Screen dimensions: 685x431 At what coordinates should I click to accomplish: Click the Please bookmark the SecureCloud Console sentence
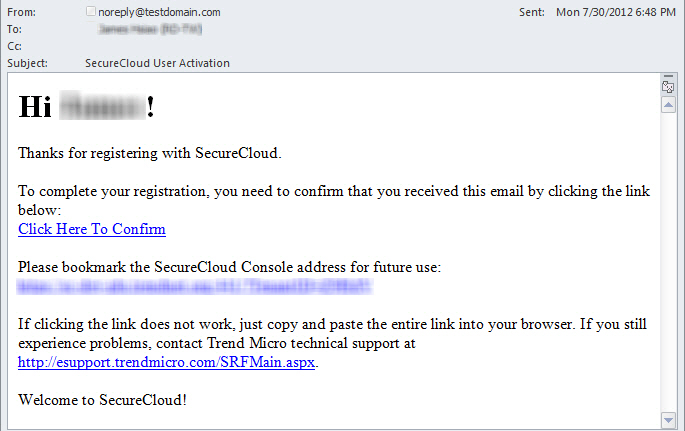click(x=229, y=267)
